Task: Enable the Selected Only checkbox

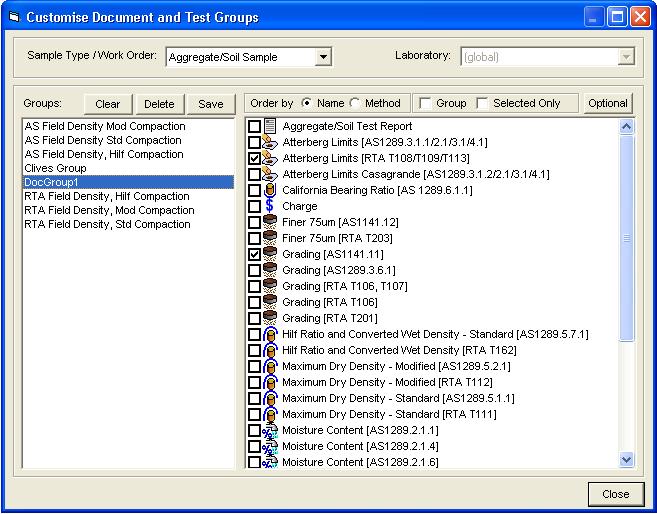Action: [484, 104]
